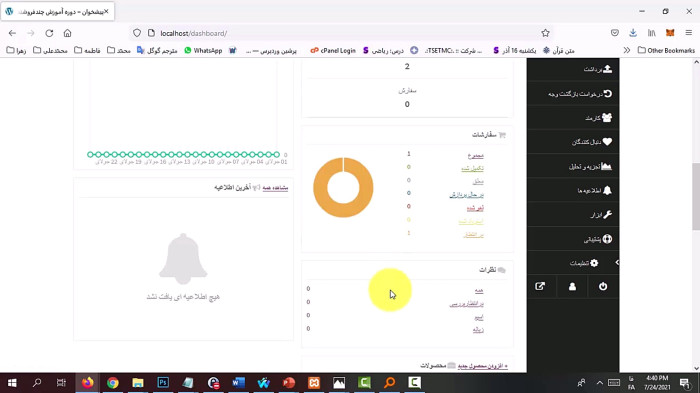
Task: Switch to Google Chrome from the taskbar
Action: 112,383
